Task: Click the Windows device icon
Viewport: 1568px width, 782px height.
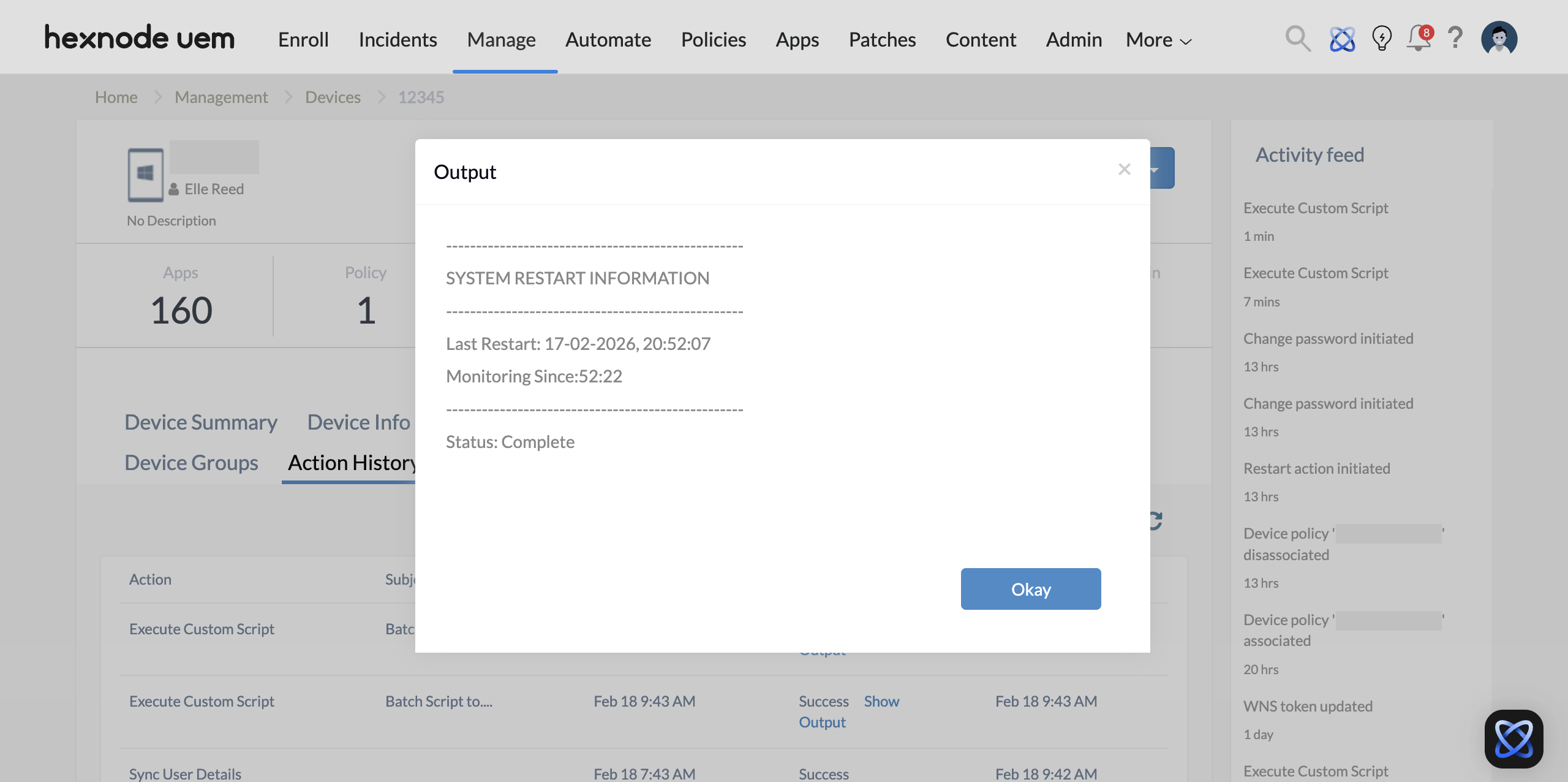Action: click(145, 175)
